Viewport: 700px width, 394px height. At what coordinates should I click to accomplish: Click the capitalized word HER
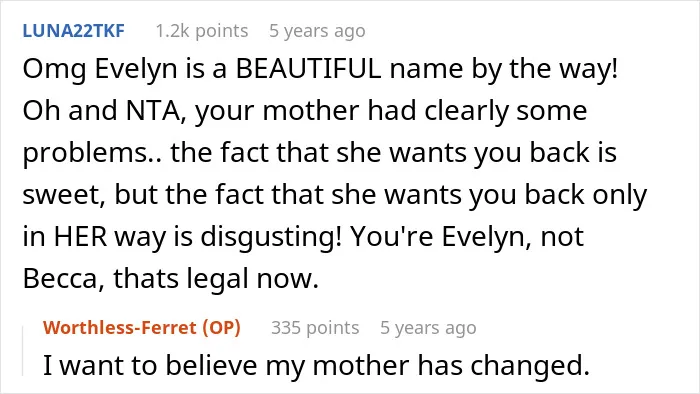[x=81, y=236]
